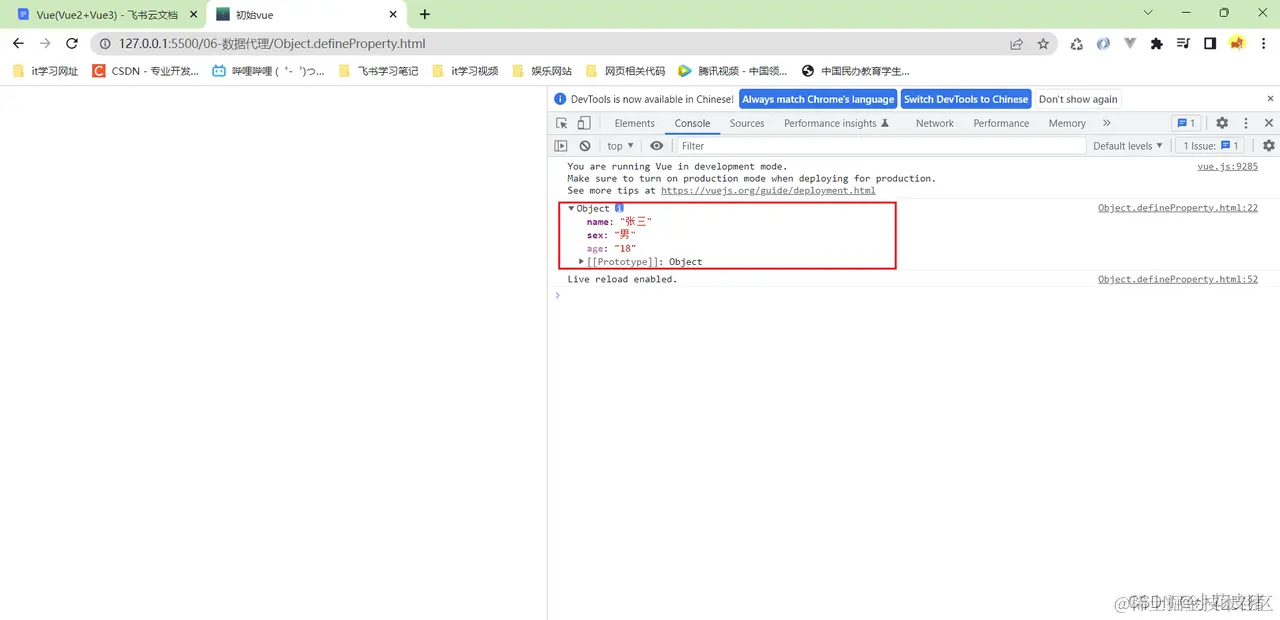Viewport: 1280px width, 620px height.
Task: Open the vuejs.org deployment guide link
Action: (x=768, y=190)
